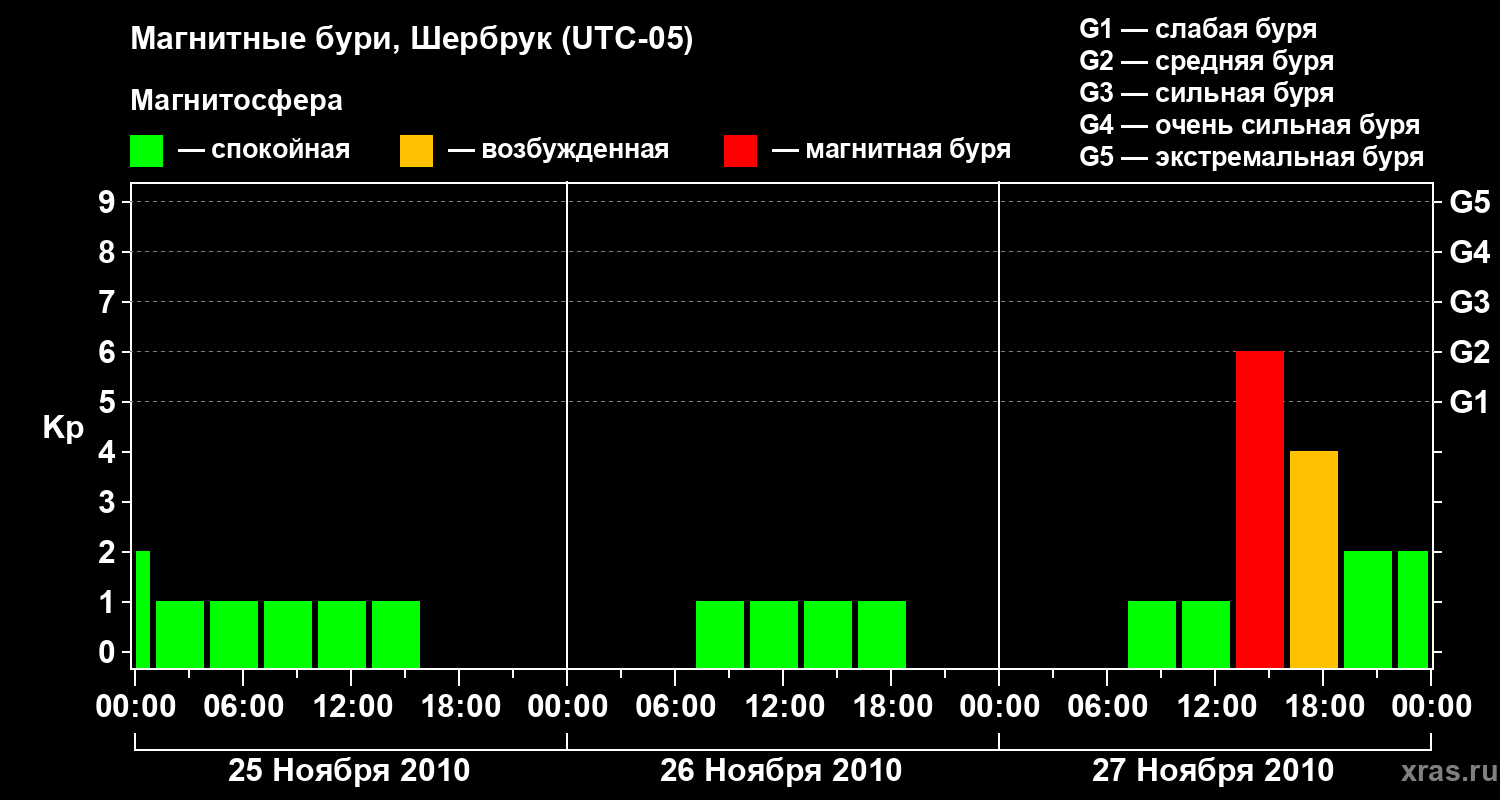Click the right-axis 'G4' level label
This screenshot has height=800, width=1500.
tap(1469, 253)
